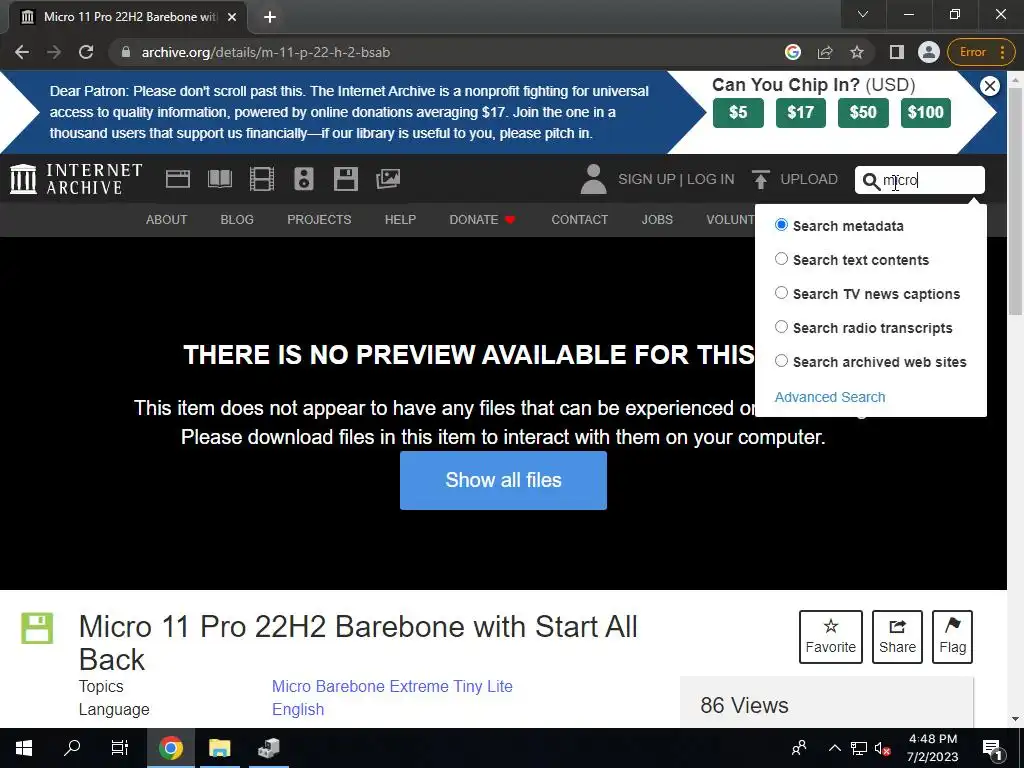Click the green software item icon beside the title

[37, 628]
